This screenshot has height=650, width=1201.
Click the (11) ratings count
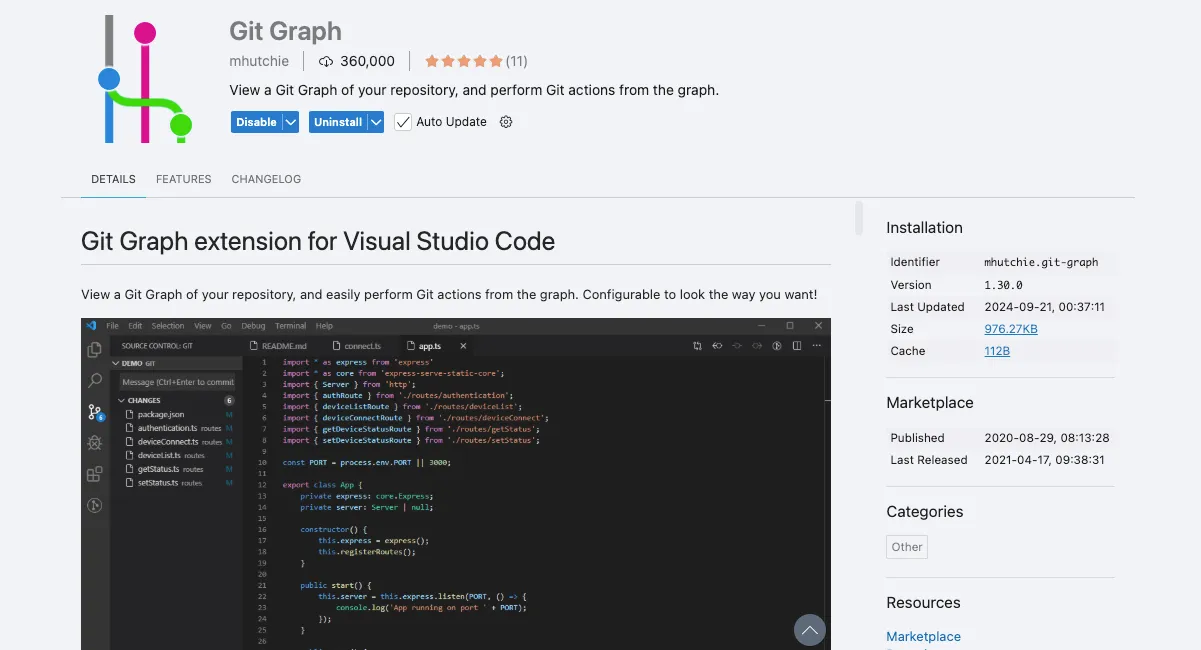[x=516, y=61]
